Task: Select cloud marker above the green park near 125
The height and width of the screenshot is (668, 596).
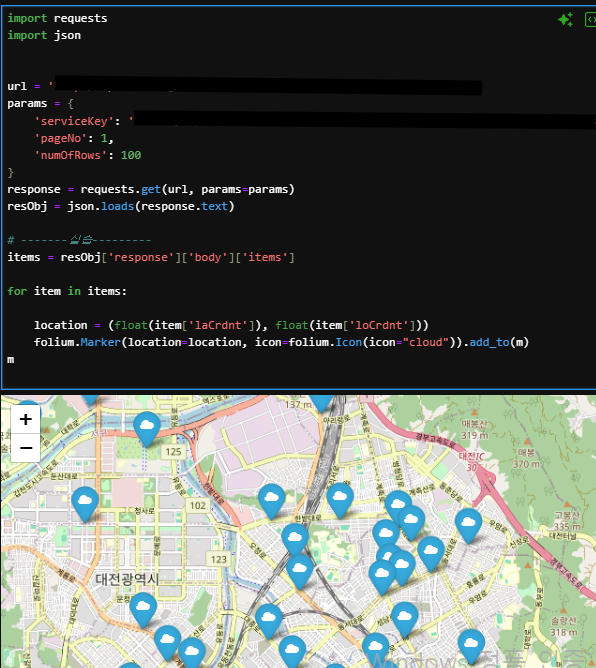Action: [x=147, y=429]
